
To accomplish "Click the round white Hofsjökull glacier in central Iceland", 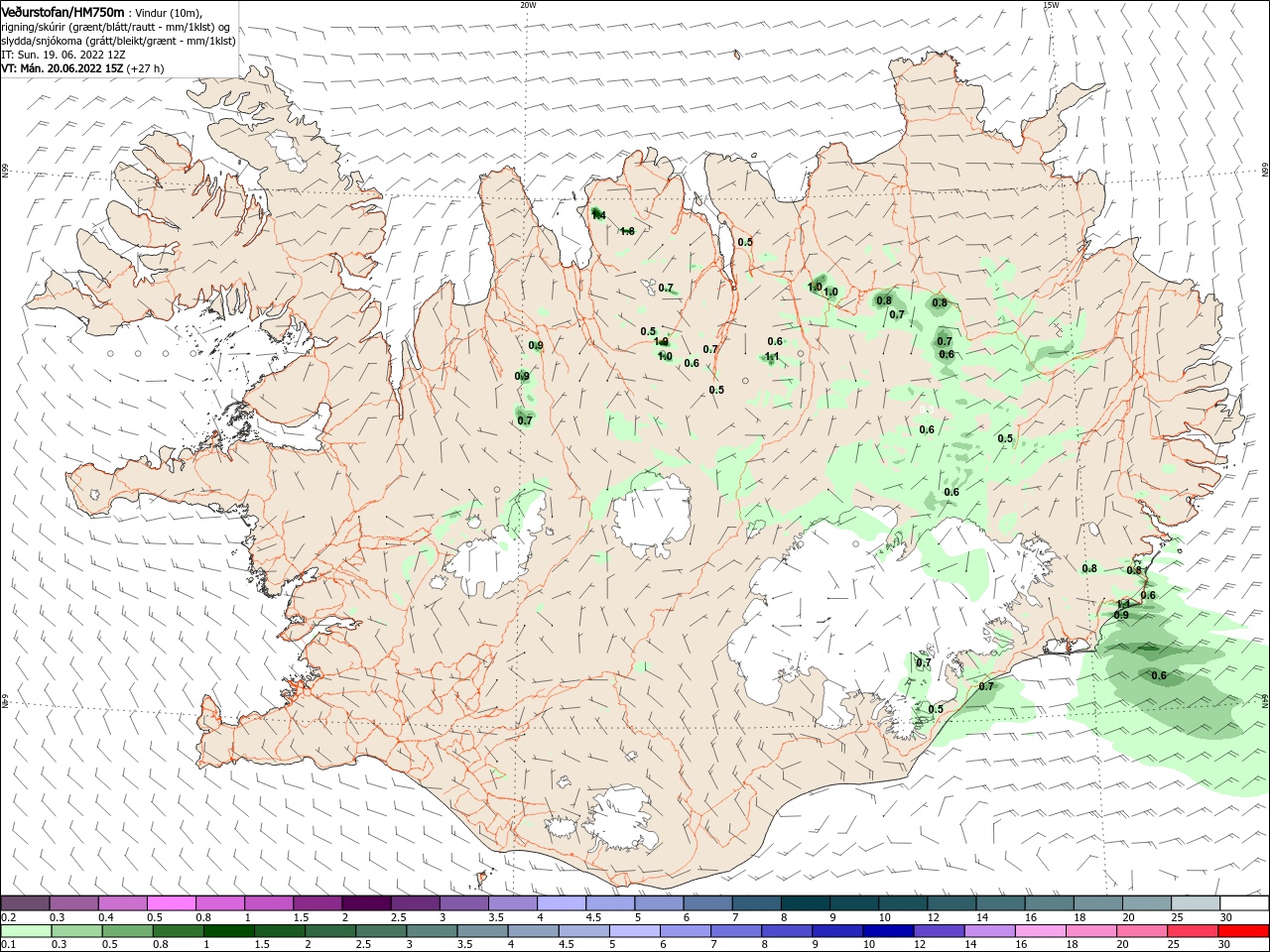I will 652,517.
